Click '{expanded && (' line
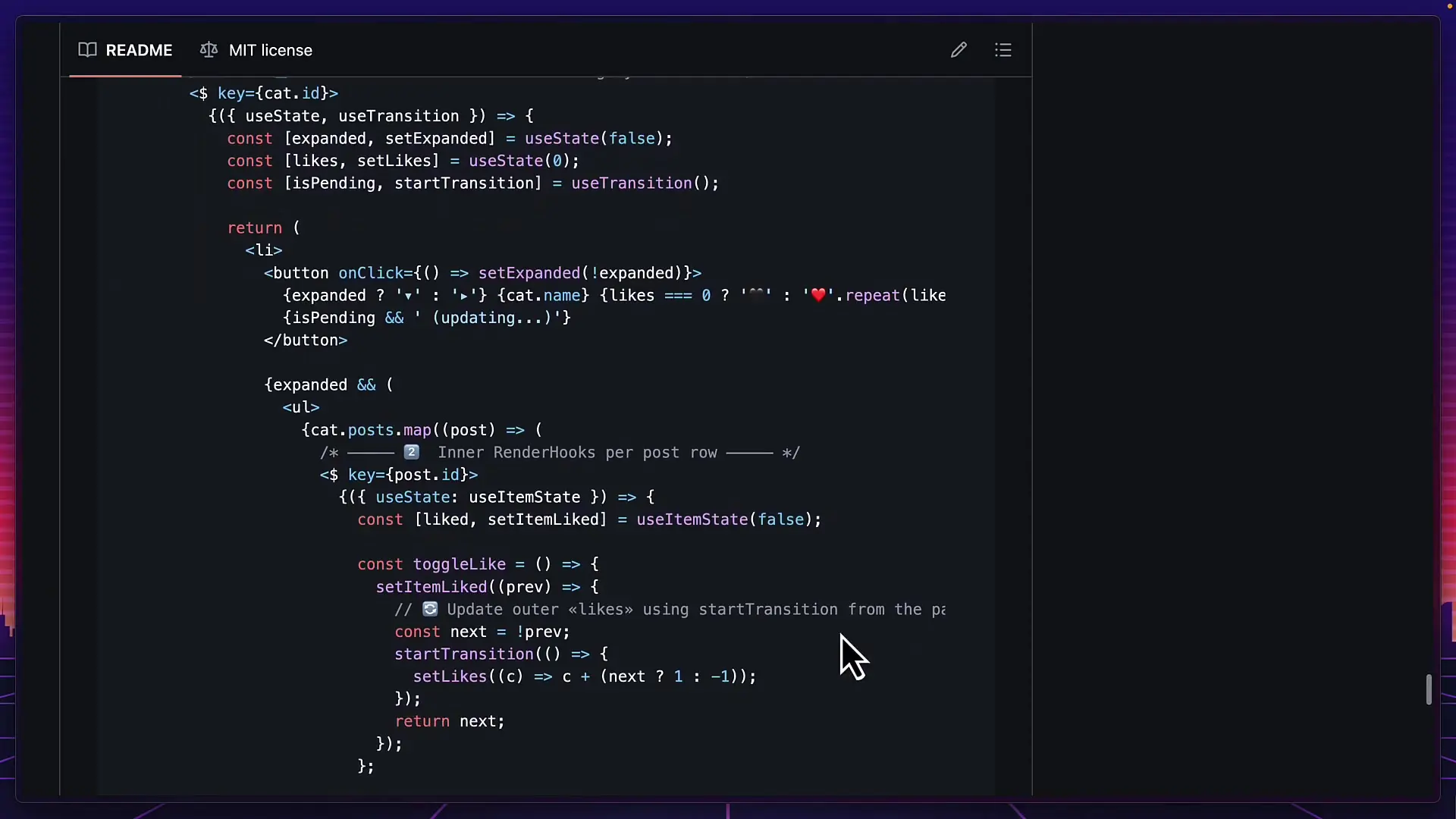Viewport: 1456px width, 819px height. [x=329, y=385]
